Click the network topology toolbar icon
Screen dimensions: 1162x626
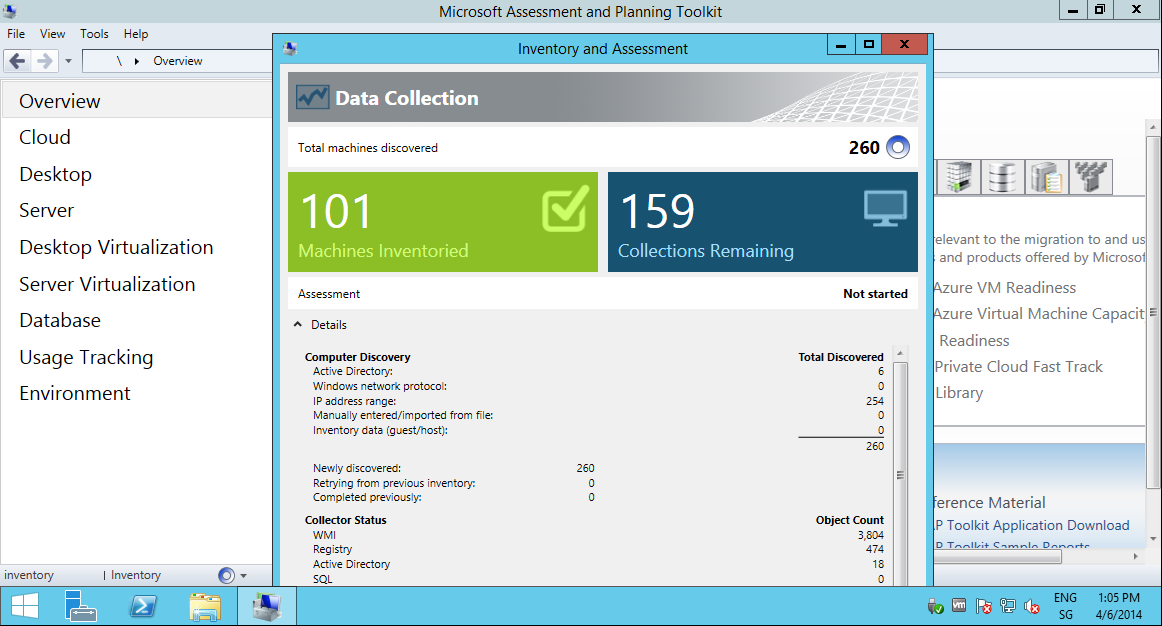(1090, 177)
